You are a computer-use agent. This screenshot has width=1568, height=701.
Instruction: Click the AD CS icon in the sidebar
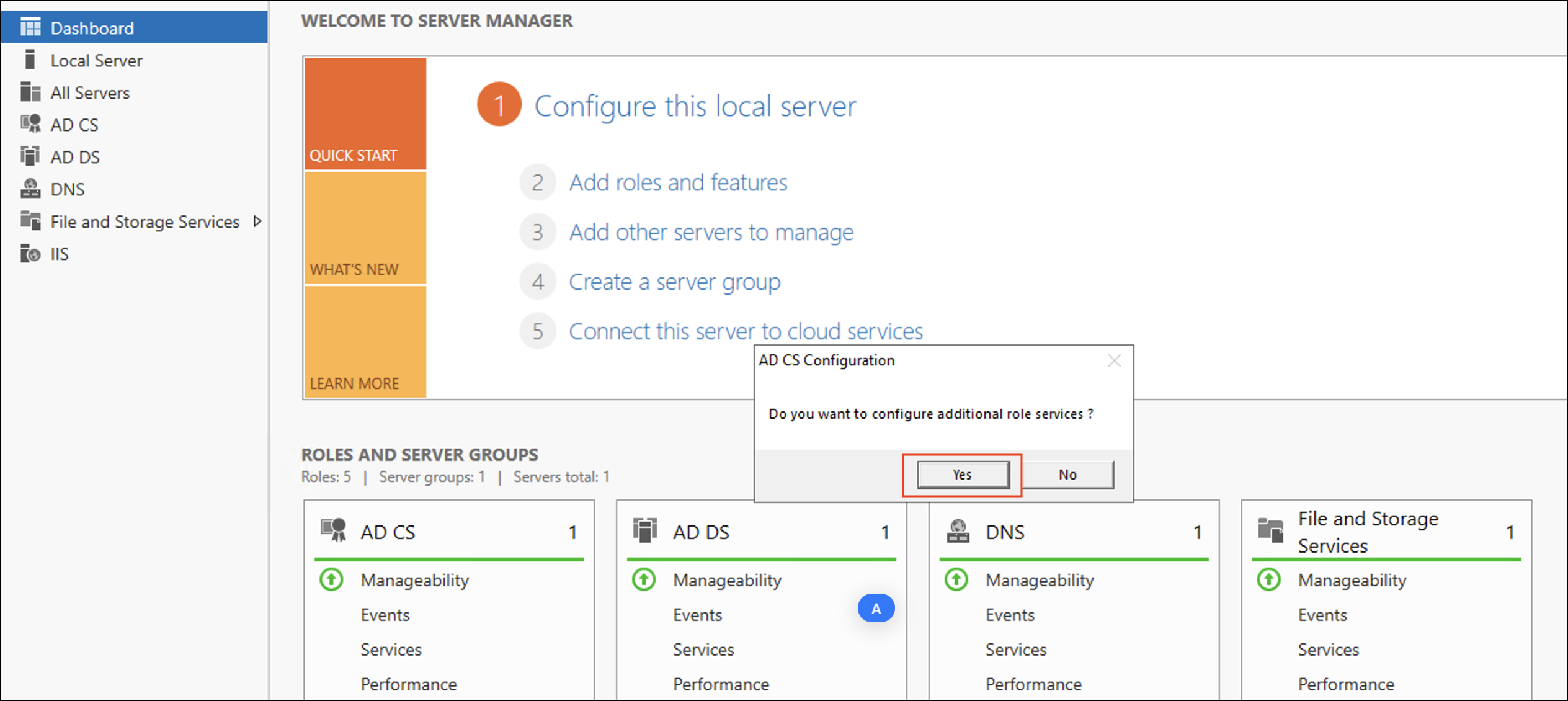30,124
